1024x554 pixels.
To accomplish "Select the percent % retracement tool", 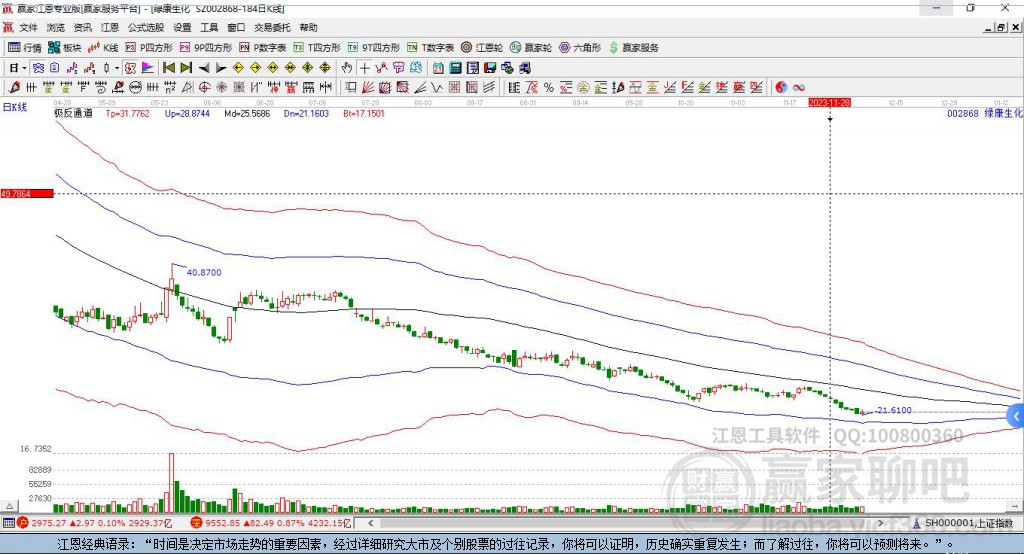I will point(549,87).
